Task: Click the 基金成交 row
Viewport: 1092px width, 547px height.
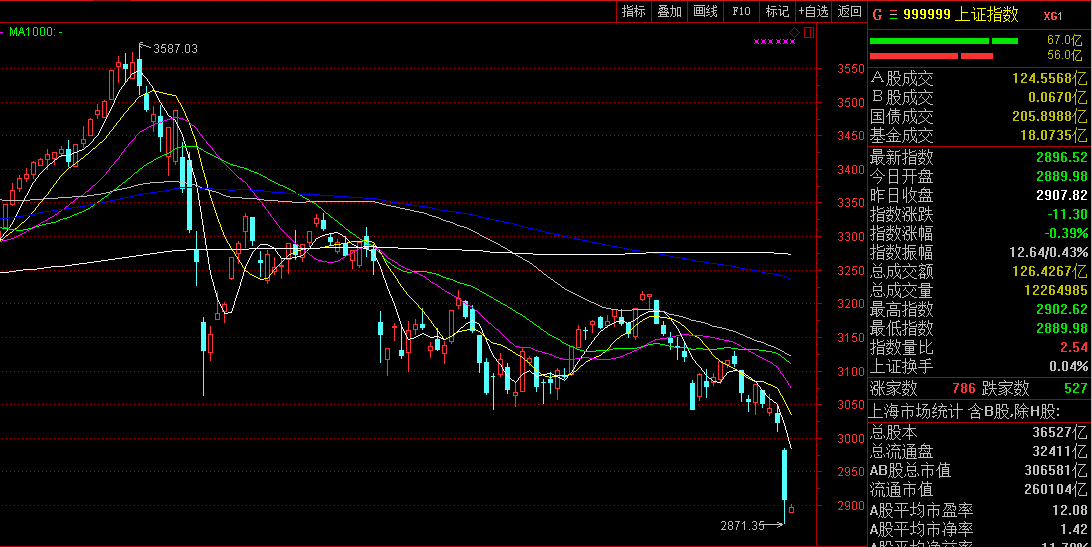Action: point(979,135)
